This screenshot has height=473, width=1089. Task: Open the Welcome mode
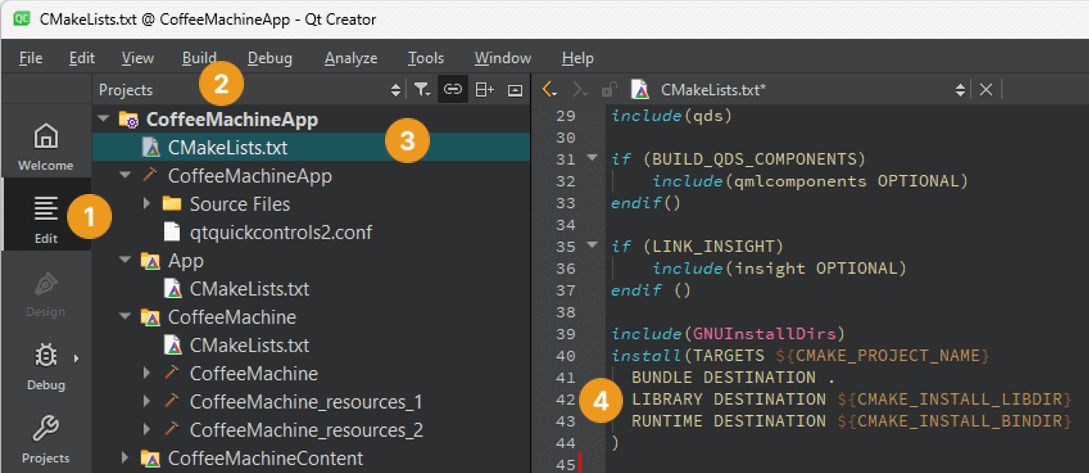(x=46, y=146)
